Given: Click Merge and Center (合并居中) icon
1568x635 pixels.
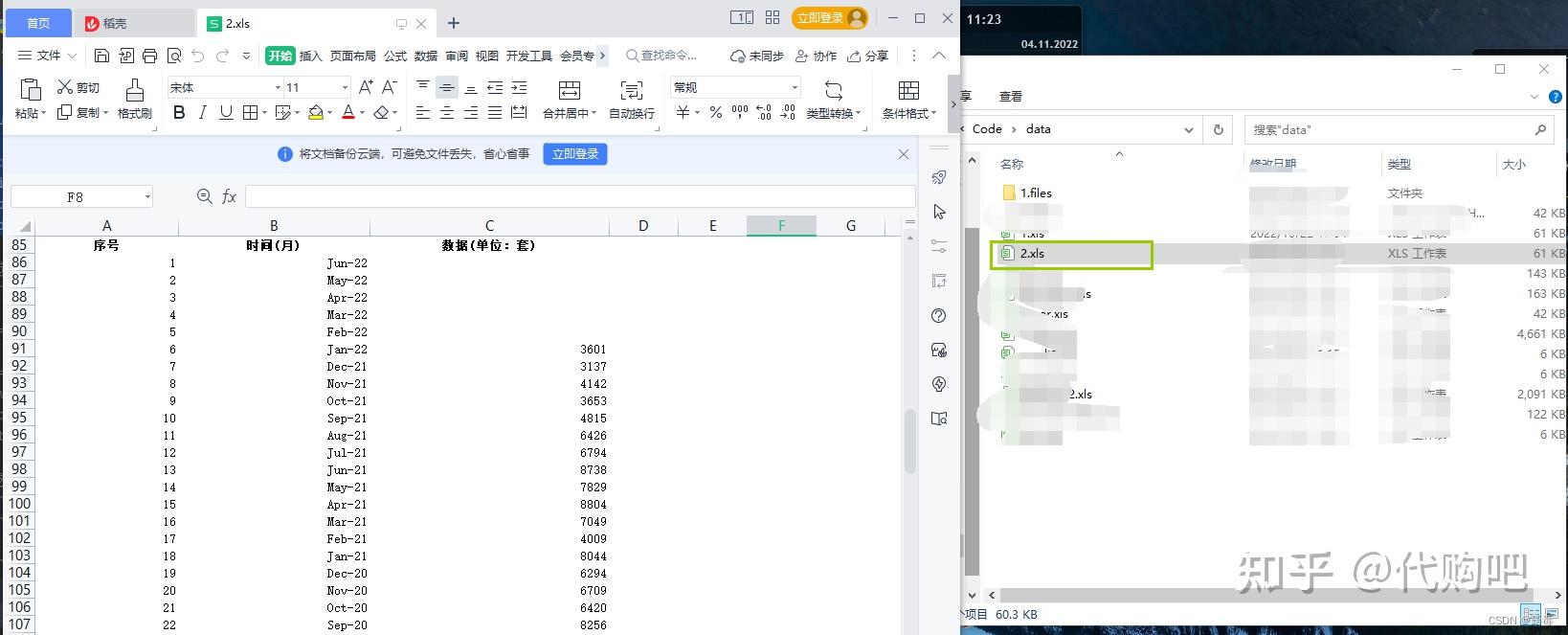Looking at the screenshot, I should [x=569, y=91].
